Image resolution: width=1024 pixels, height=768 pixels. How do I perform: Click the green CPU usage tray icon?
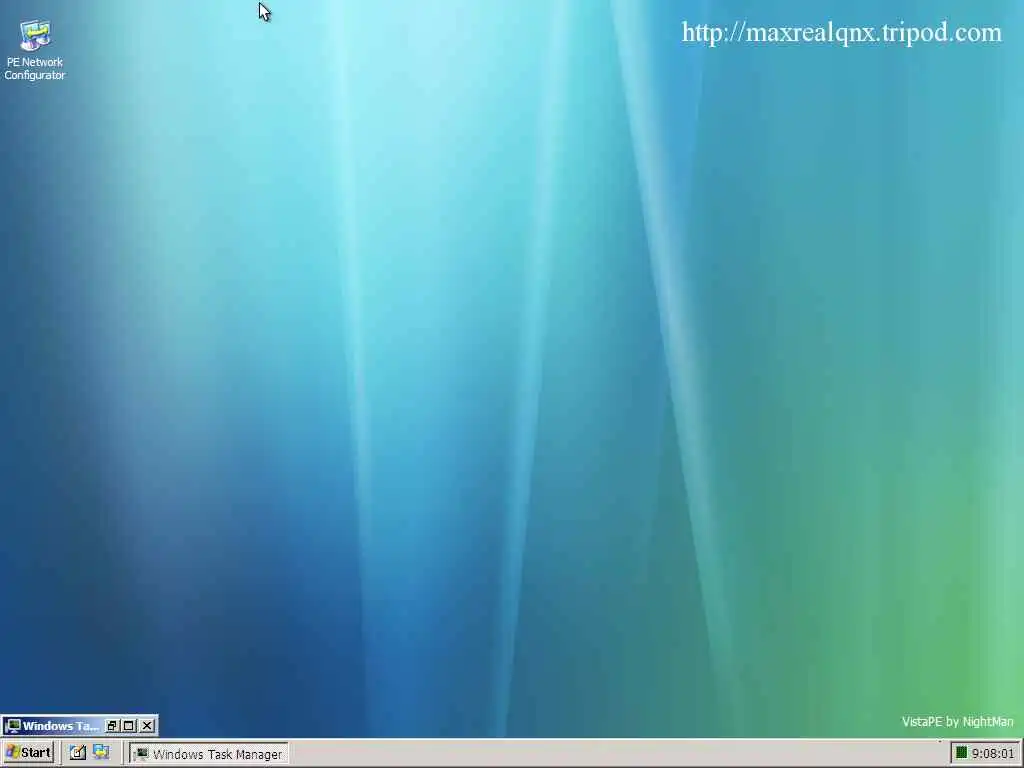pyautogui.click(x=961, y=753)
